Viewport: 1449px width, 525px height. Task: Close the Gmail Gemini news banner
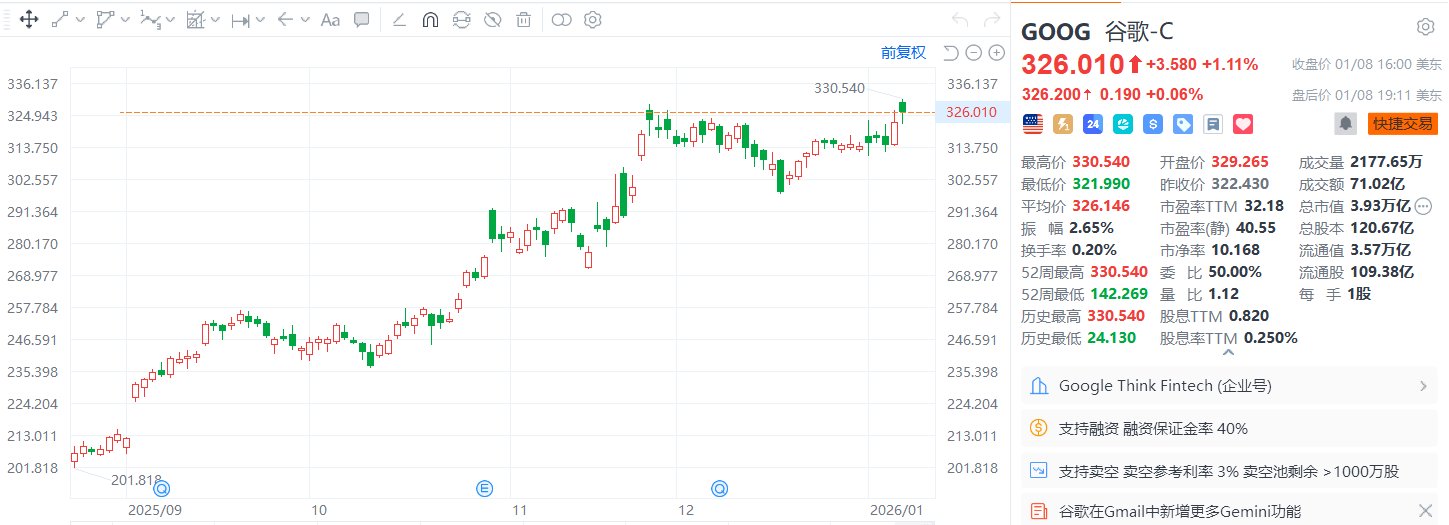[x=1425, y=511]
